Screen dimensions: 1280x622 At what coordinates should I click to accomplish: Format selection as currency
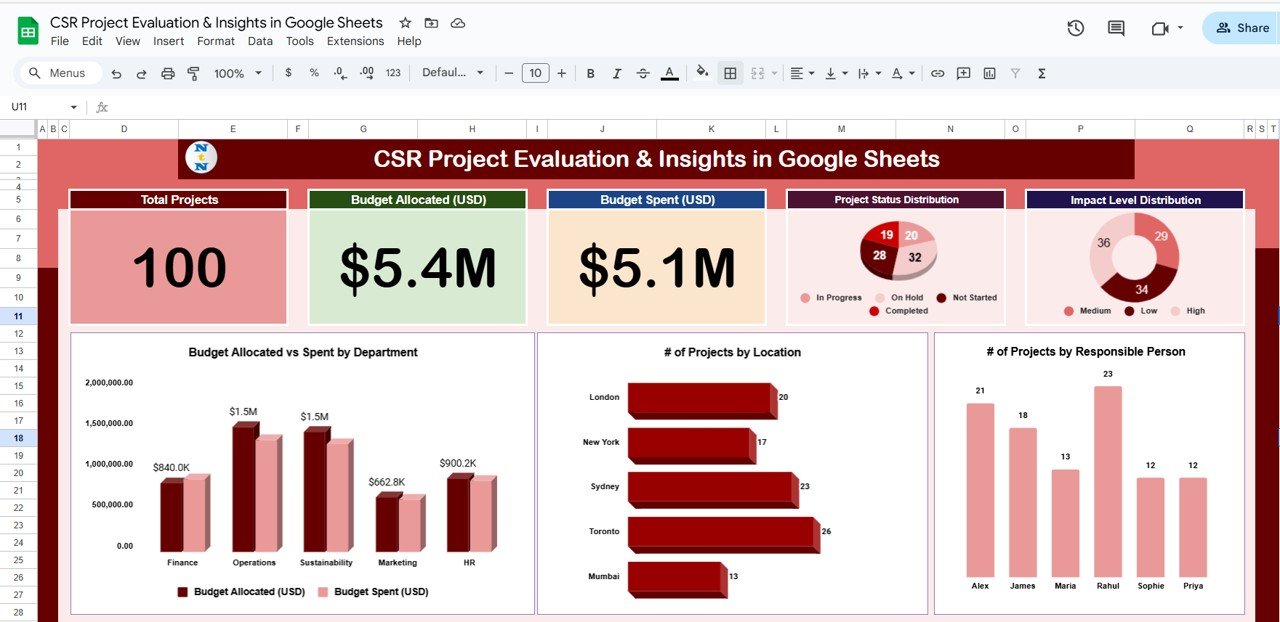pyautogui.click(x=287, y=73)
